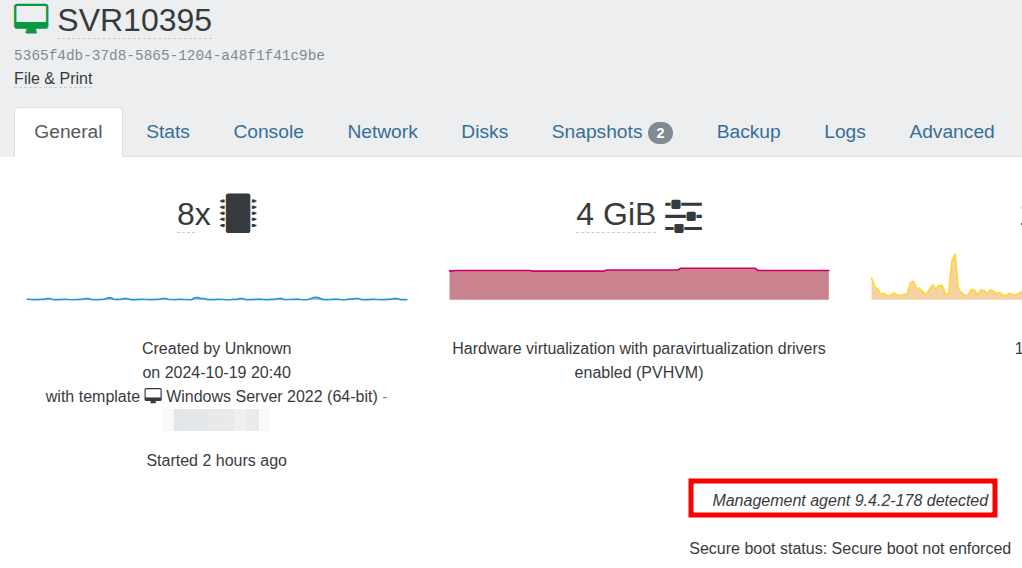Click the CPU chip icon

click(238, 214)
